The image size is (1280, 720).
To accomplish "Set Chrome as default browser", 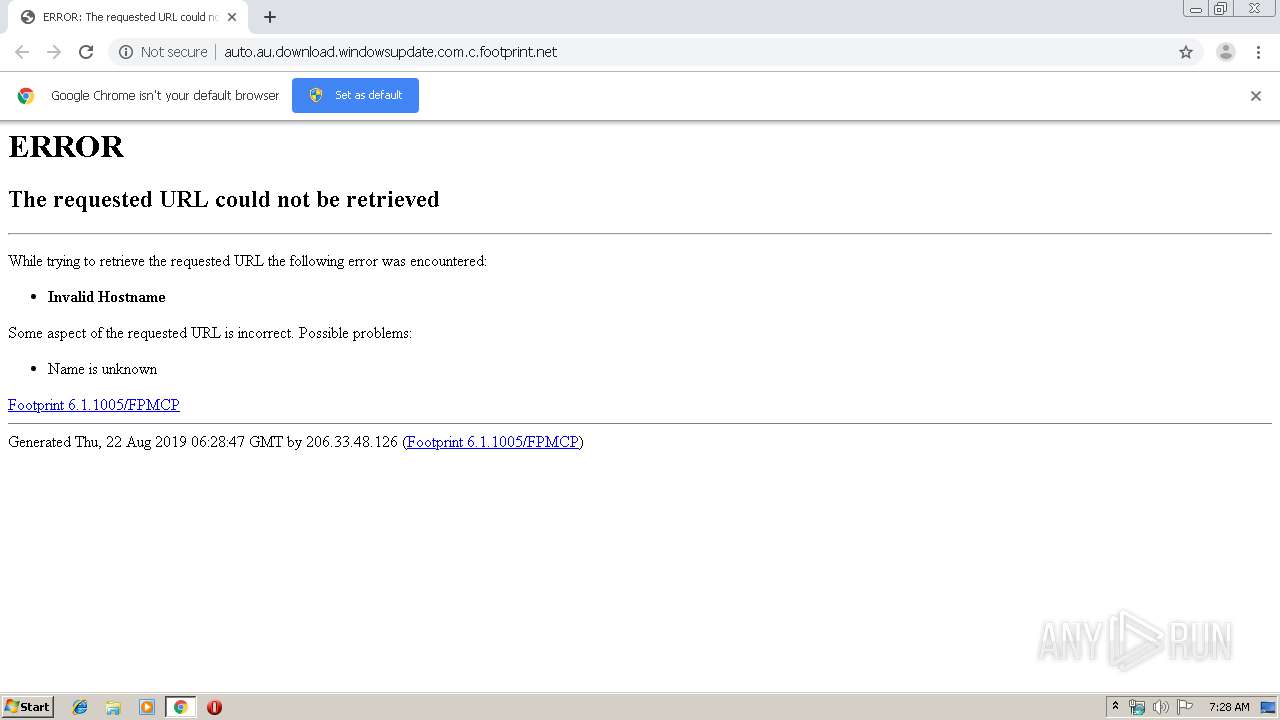I will (355, 95).
